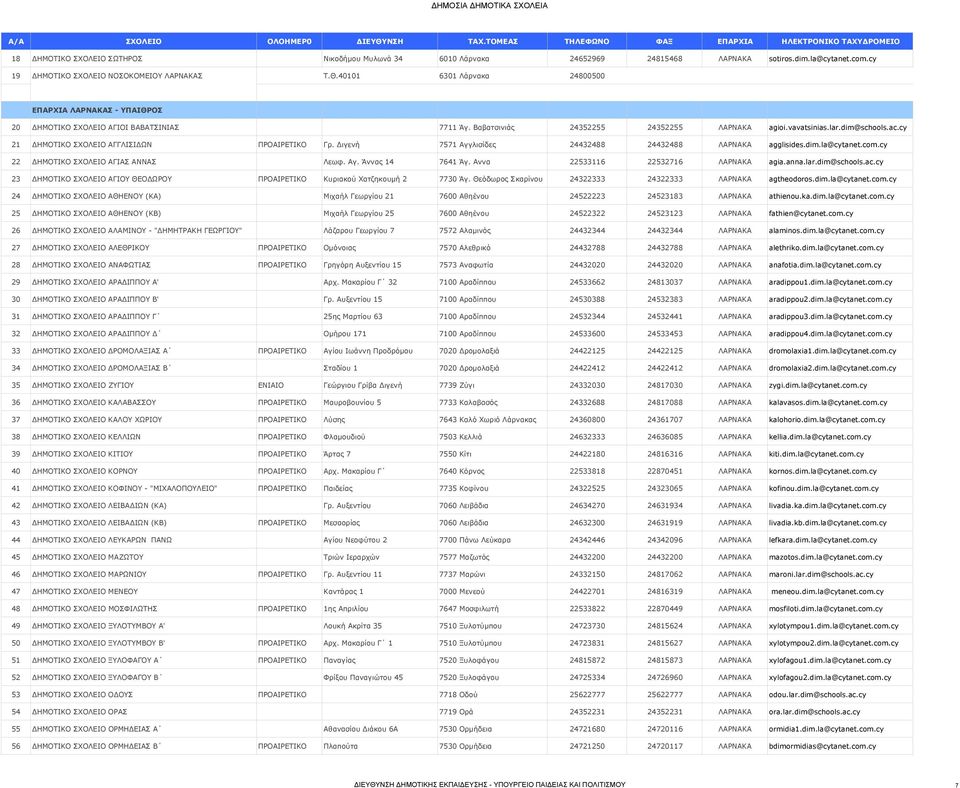Click email maroni.lar.dim@schools.ac.cy
Viewport: 960px width, 788px height.
(x=821, y=574)
